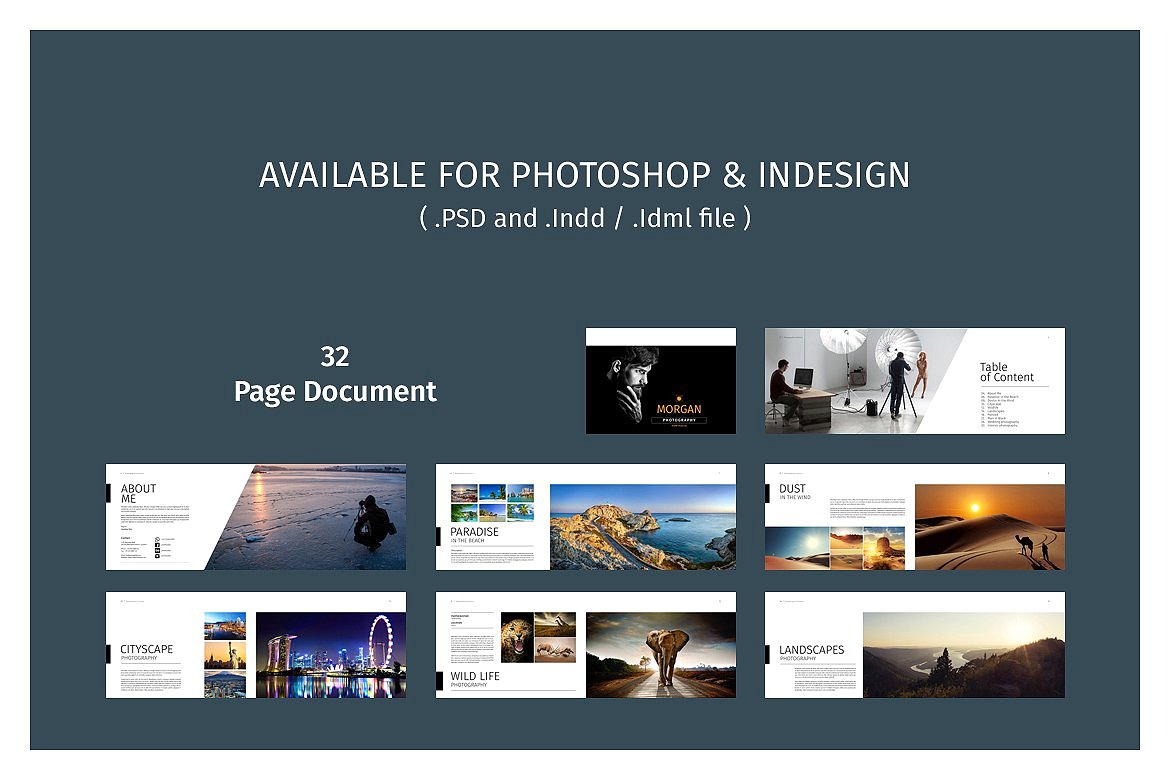Select the Wild Life Photography spread
This screenshot has width=1170, height=780.
(585, 645)
